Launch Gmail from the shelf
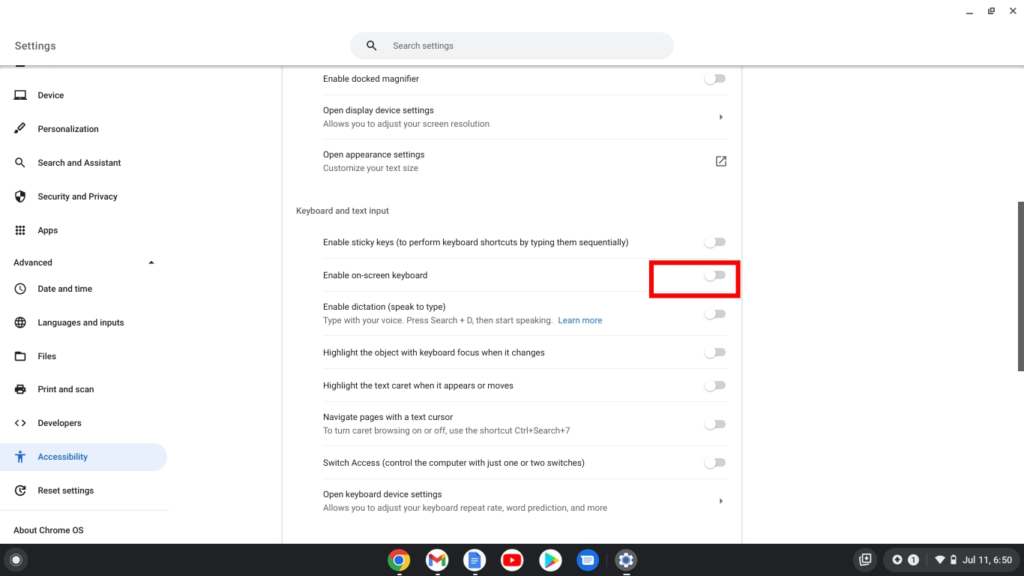The image size is (1024, 576). tap(437, 560)
